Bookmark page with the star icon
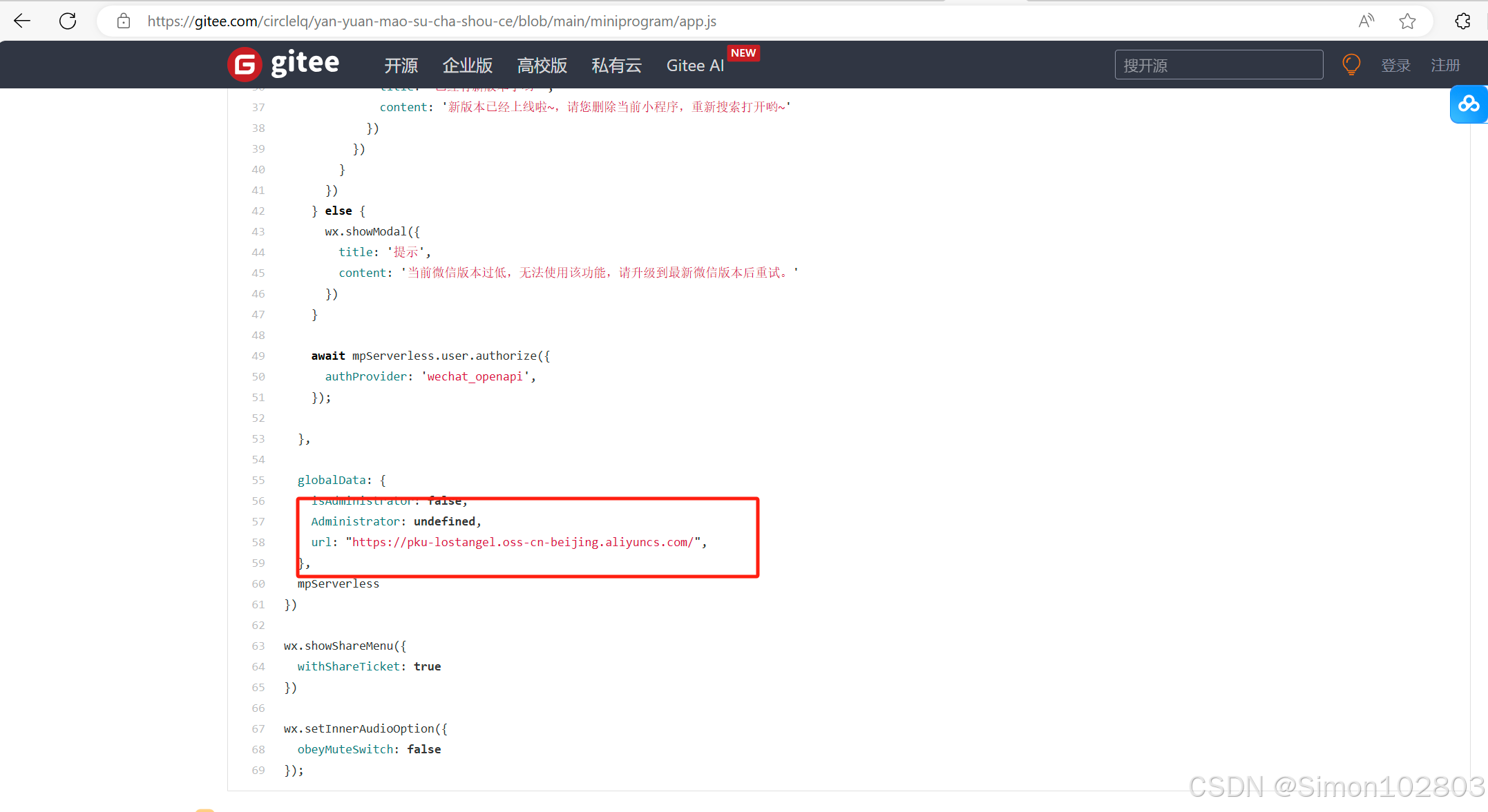 [x=1407, y=21]
